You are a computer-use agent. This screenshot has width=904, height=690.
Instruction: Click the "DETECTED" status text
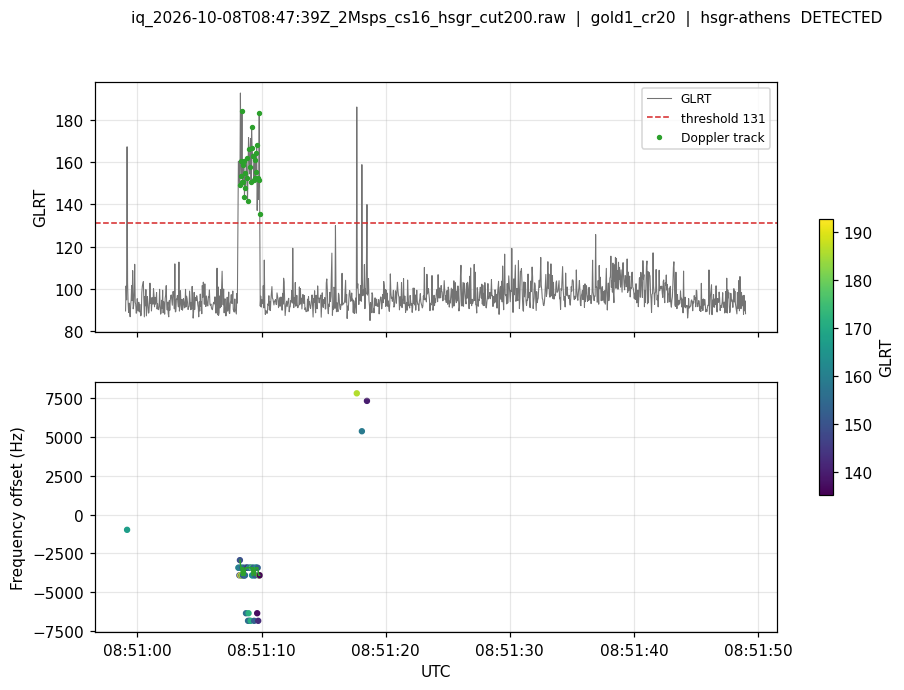point(841,18)
